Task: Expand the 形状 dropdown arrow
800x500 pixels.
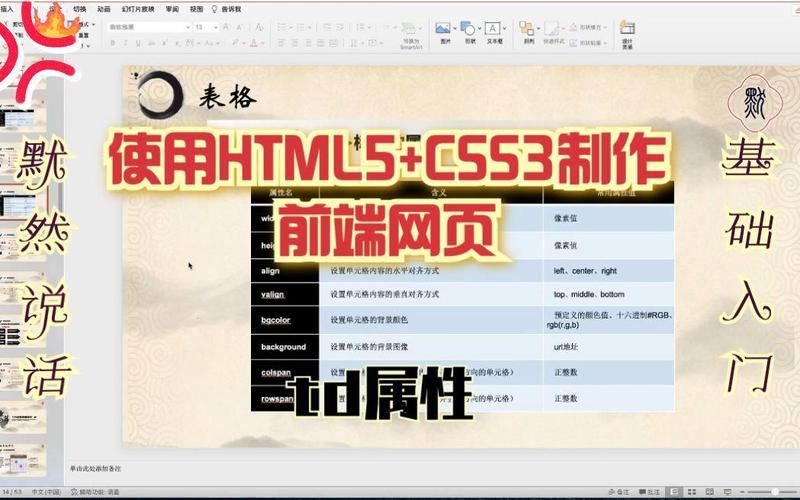Action: [x=480, y=28]
